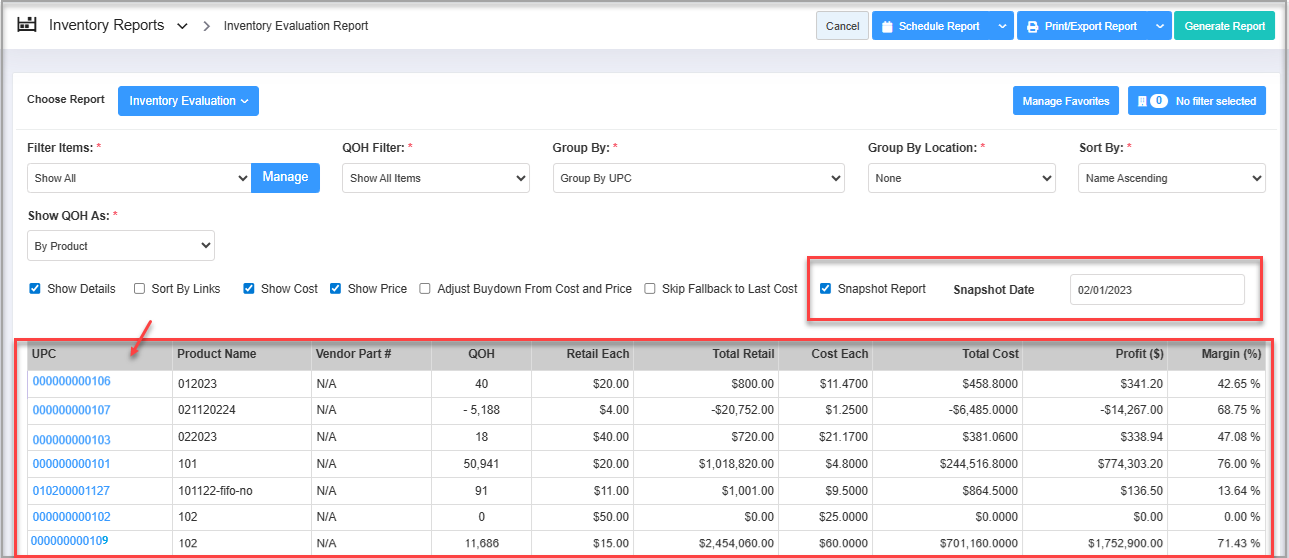The height and width of the screenshot is (558, 1289).
Task: Toggle the Show Details checkbox
Action: (x=35, y=289)
